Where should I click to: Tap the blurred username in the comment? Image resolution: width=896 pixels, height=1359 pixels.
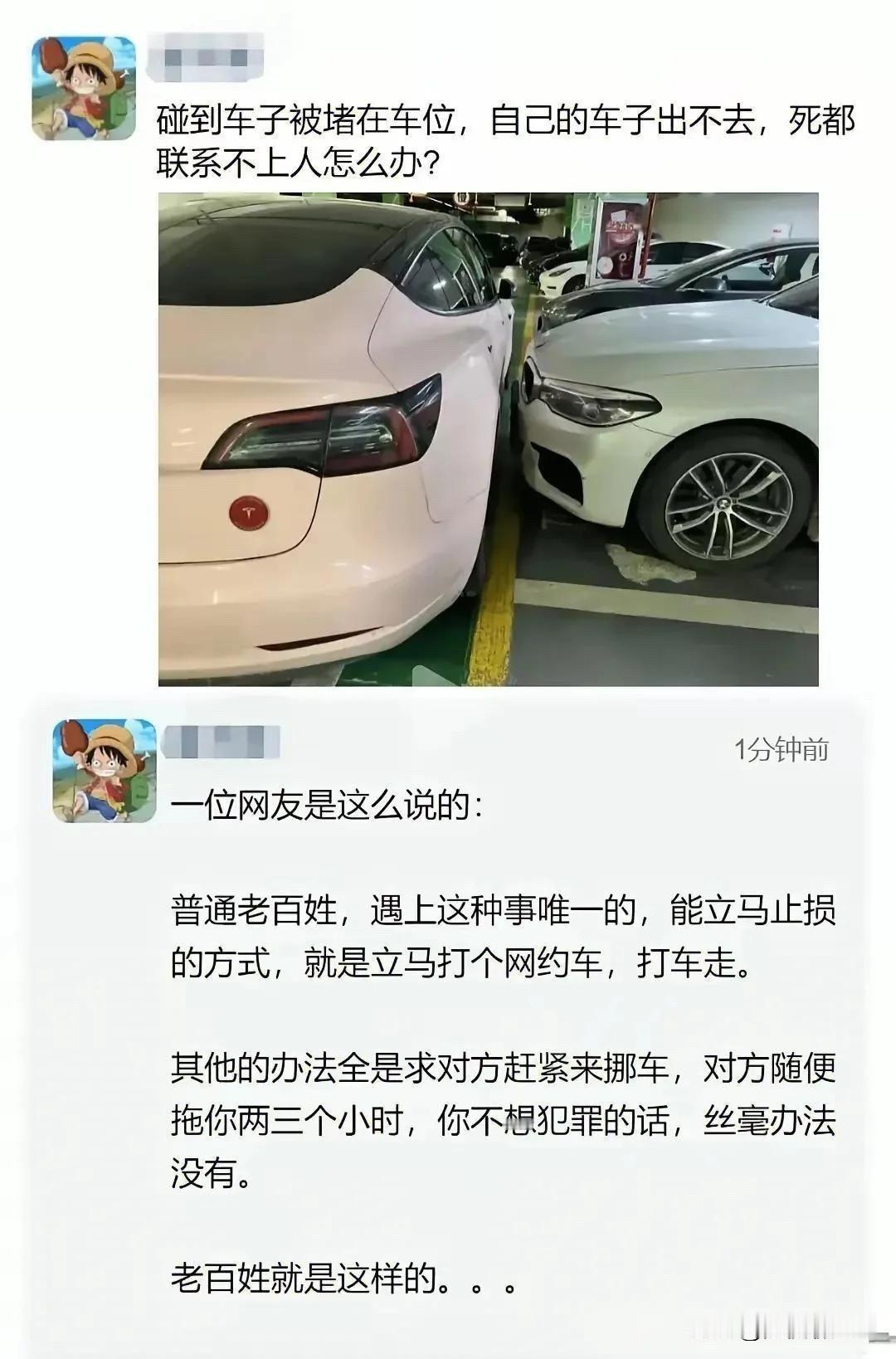(221, 741)
